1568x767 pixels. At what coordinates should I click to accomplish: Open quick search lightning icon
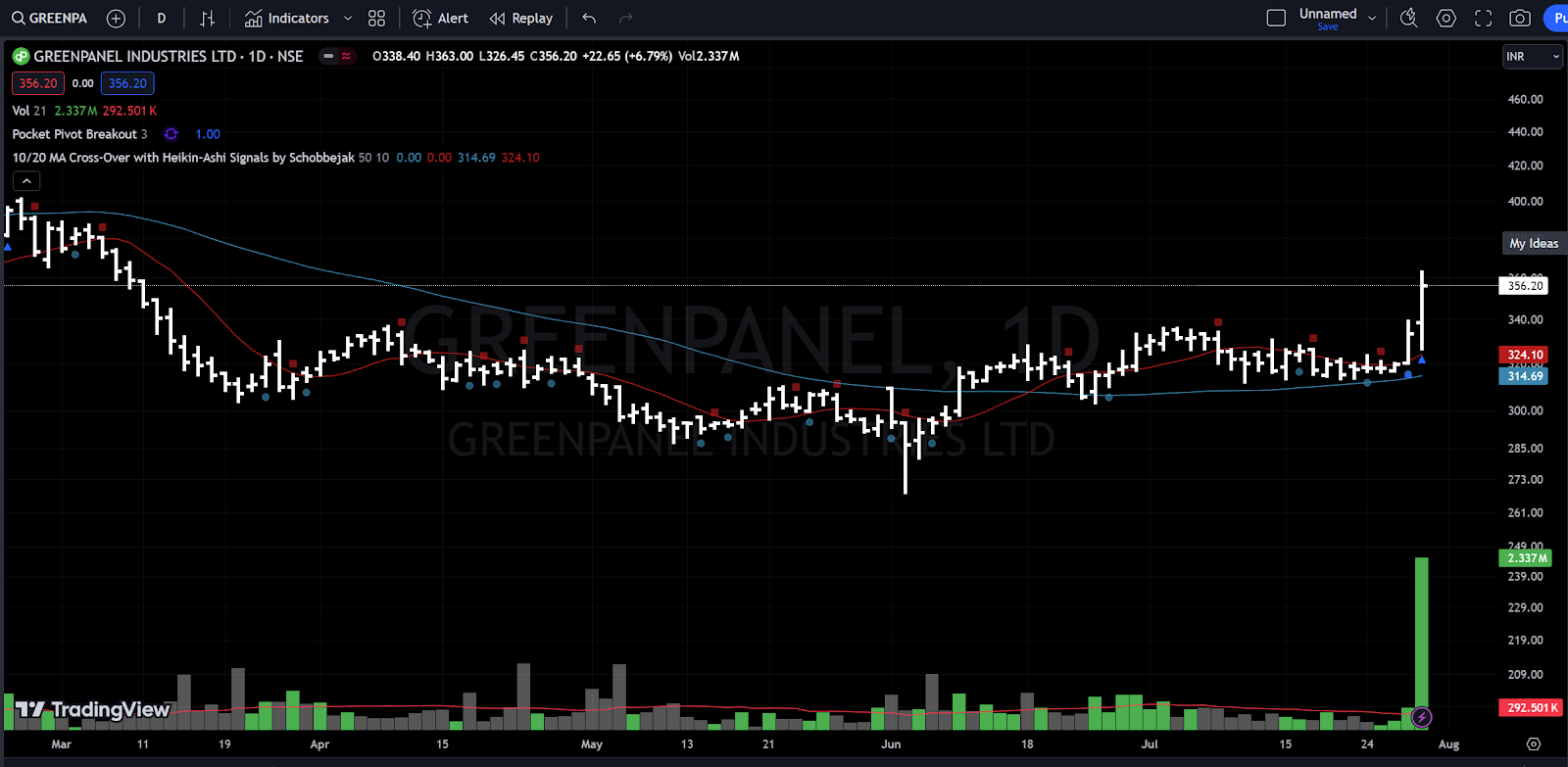coord(1409,18)
